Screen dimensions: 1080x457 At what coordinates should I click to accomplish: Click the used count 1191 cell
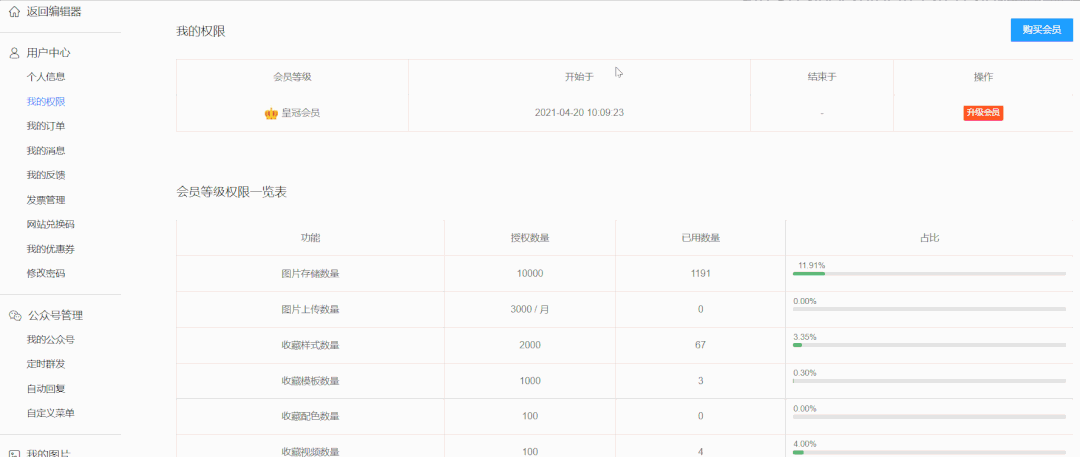(700, 274)
